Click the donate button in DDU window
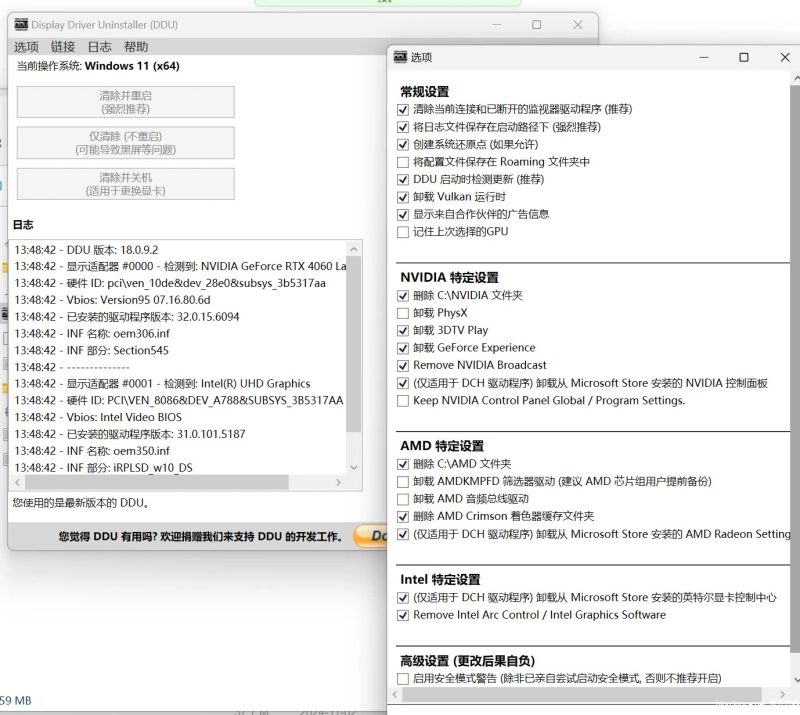The image size is (800, 715). (371, 536)
